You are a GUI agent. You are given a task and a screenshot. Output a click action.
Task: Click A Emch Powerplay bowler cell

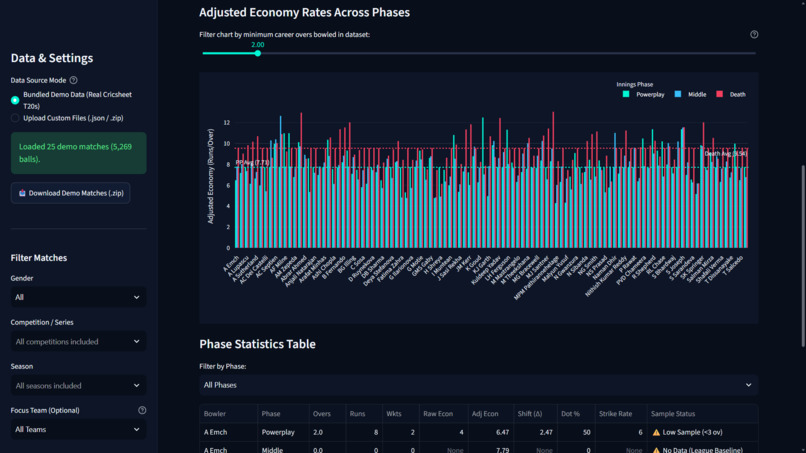tap(228, 432)
